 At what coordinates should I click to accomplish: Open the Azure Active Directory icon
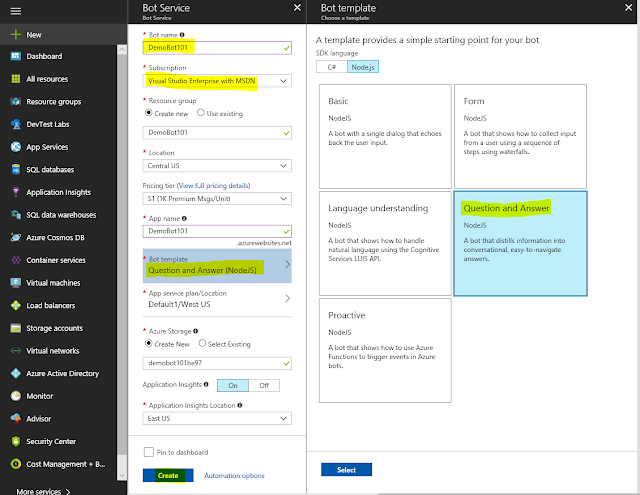coord(16,373)
